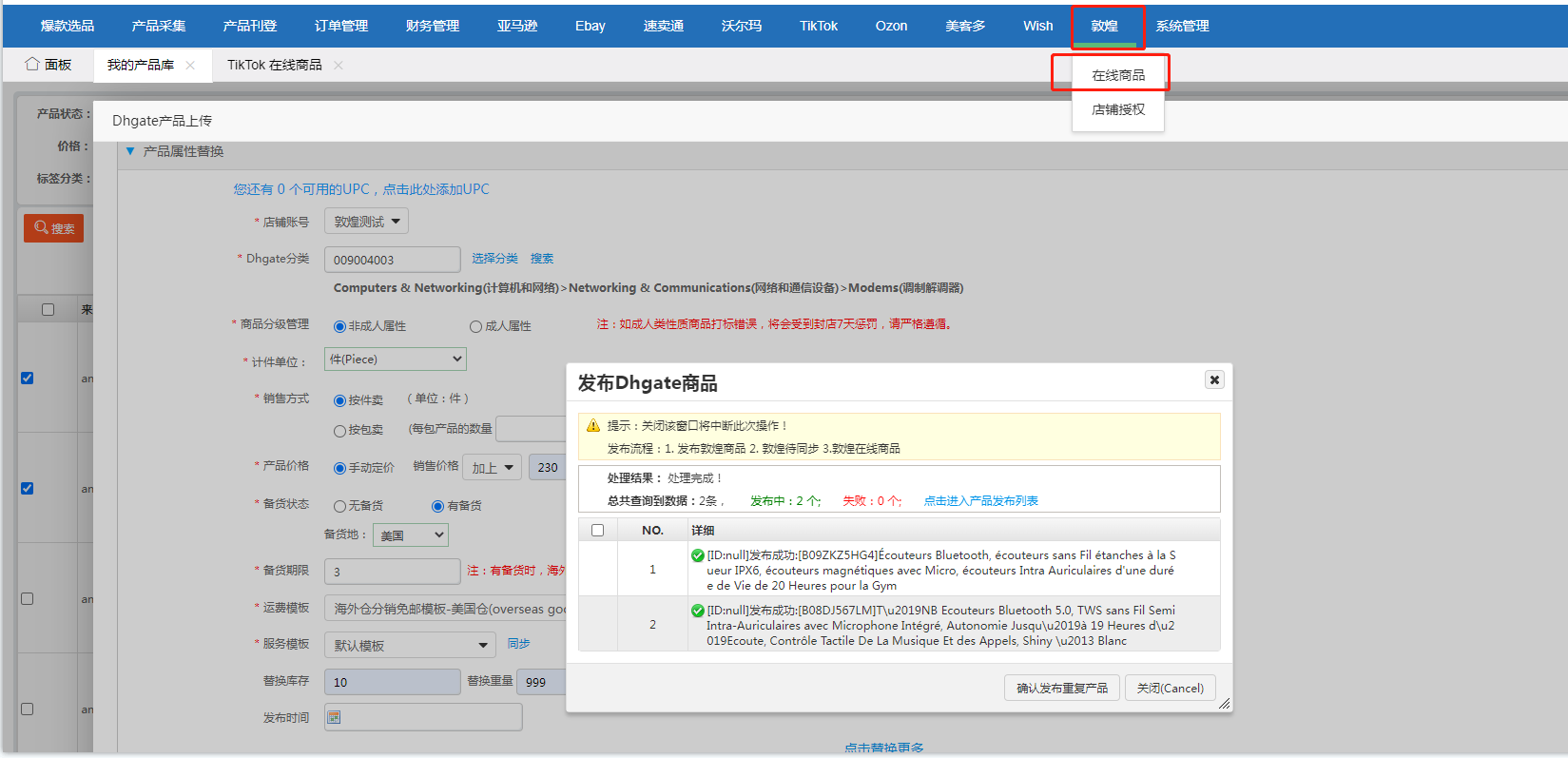This screenshot has width=1568, height=758.
Task: Switch to the TikTok 在线商品 tab
Action: [x=275, y=65]
